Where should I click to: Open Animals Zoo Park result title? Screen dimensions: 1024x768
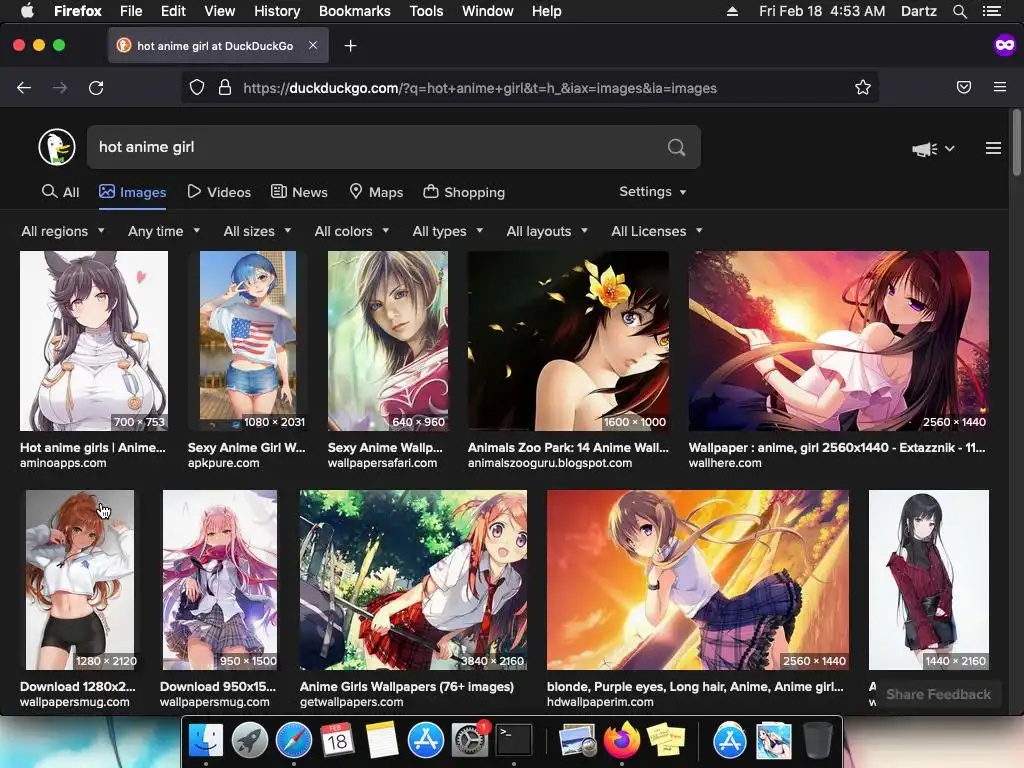coord(568,448)
